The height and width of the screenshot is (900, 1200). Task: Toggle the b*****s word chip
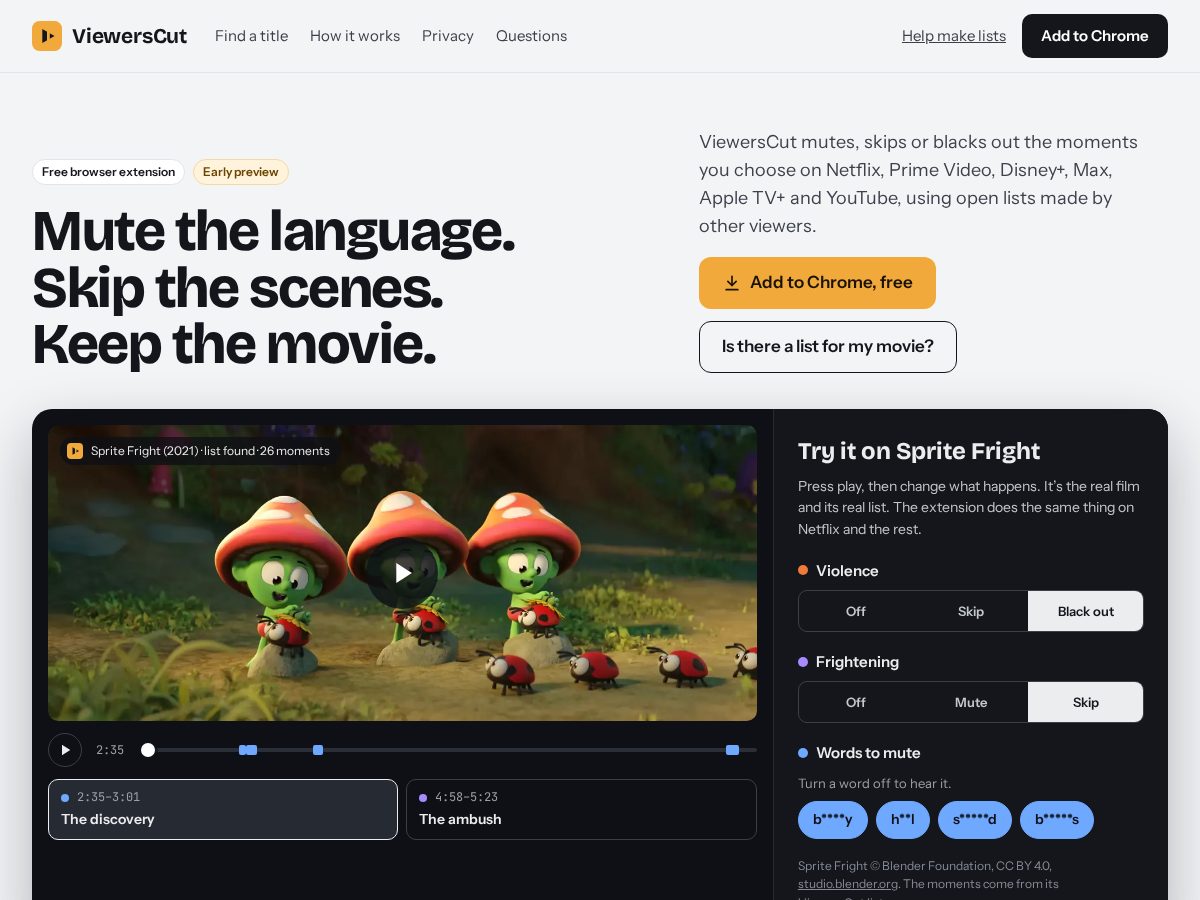pos(1057,820)
